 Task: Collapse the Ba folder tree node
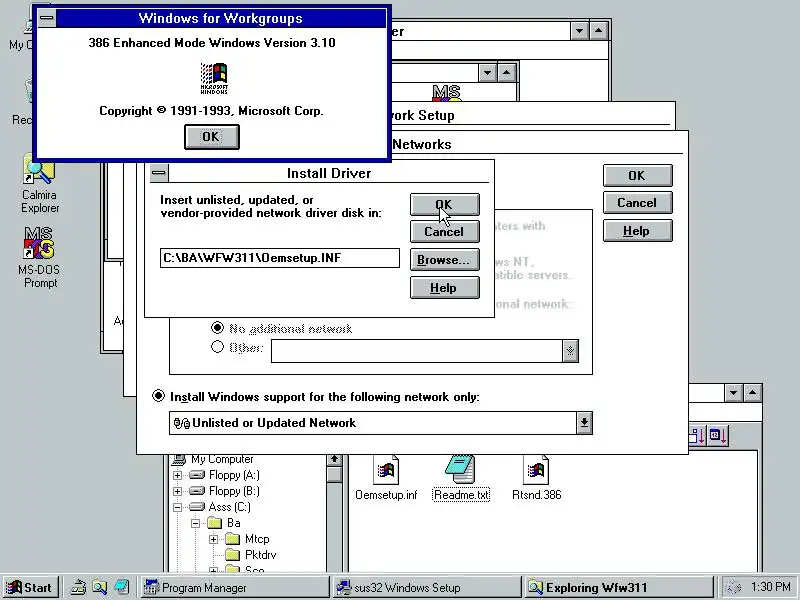[195, 523]
